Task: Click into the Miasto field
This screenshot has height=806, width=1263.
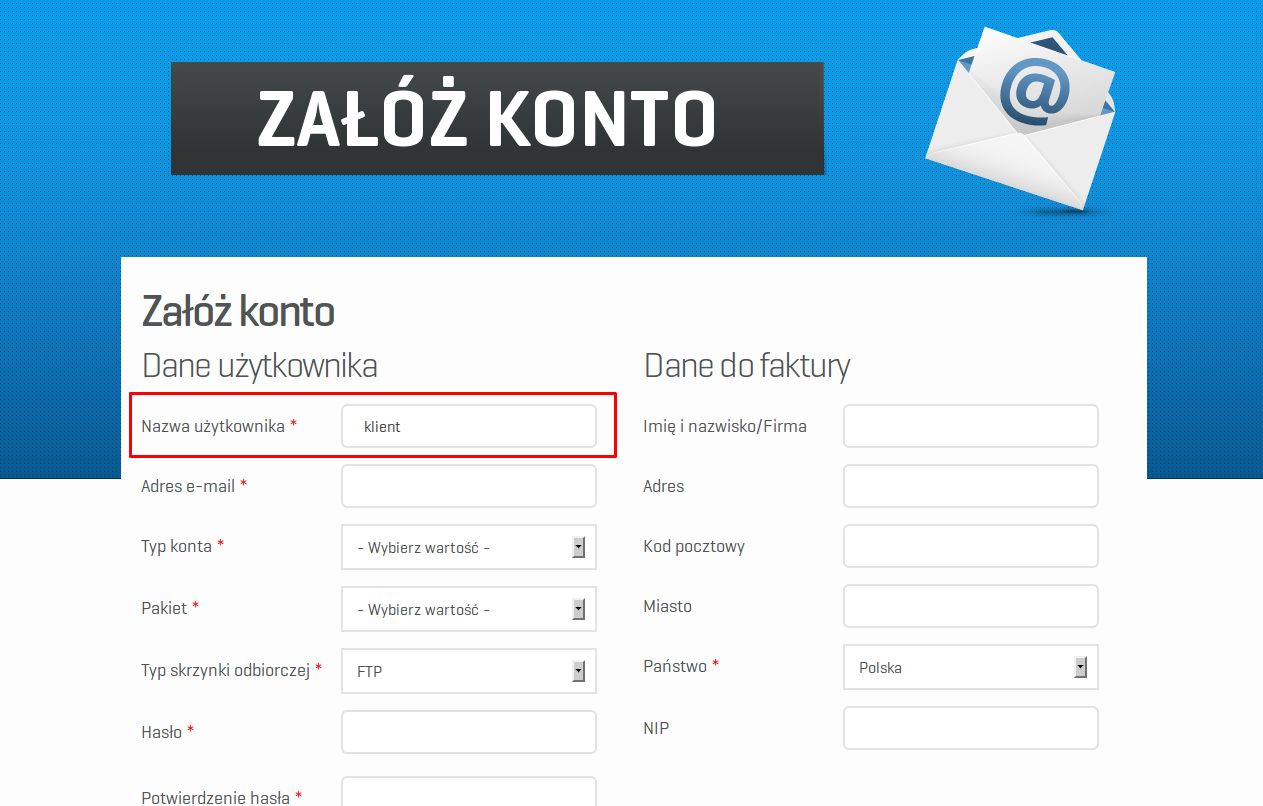Action: [x=971, y=606]
